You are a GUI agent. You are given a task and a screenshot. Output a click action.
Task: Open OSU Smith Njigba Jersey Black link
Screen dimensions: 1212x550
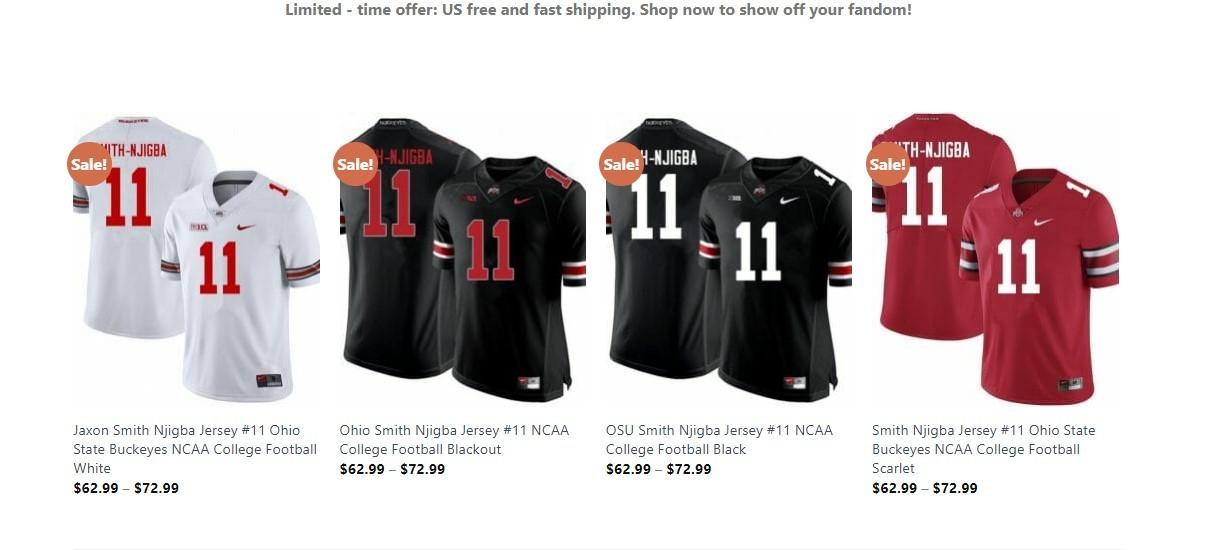pos(719,440)
